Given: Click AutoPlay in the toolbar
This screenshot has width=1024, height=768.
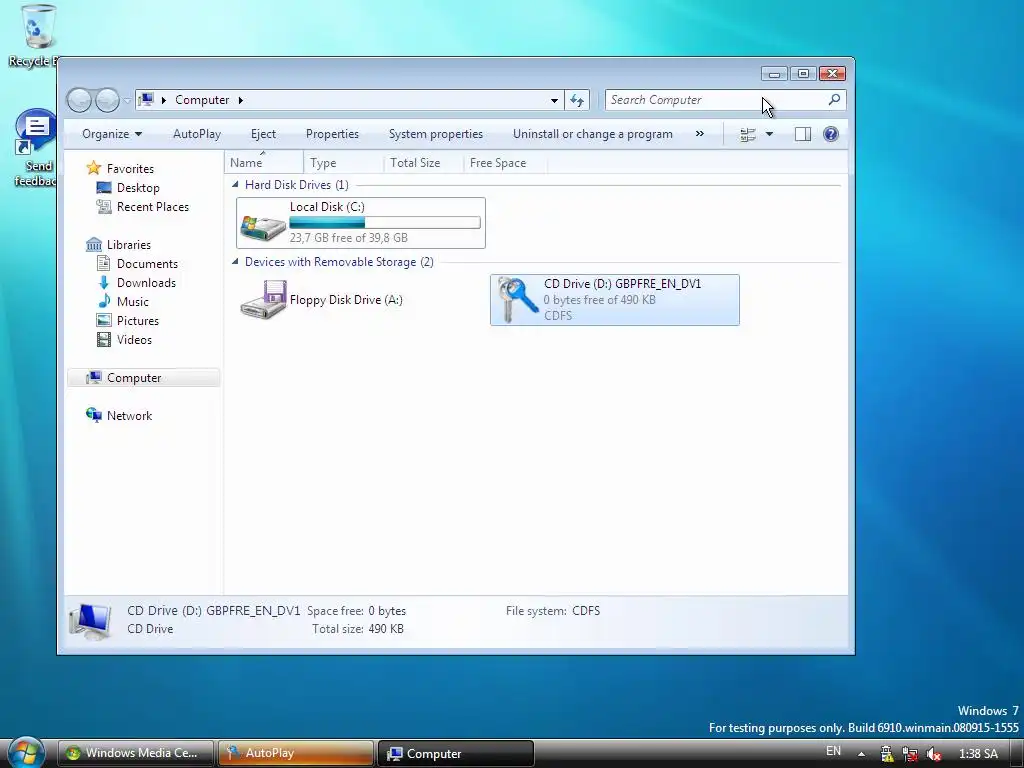Looking at the screenshot, I should [x=197, y=134].
